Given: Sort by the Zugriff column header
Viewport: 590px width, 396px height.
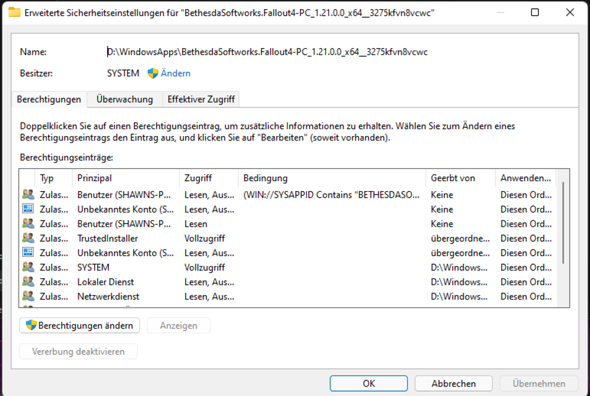Looking at the screenshot, I should pos(209,178).
